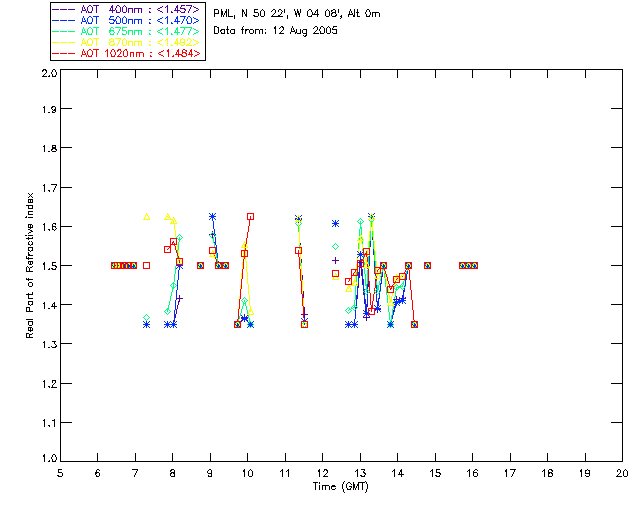Click the AOT 1020nm legend entry
This screenshot has width=640, height=512.
click(x=126, y=53)
